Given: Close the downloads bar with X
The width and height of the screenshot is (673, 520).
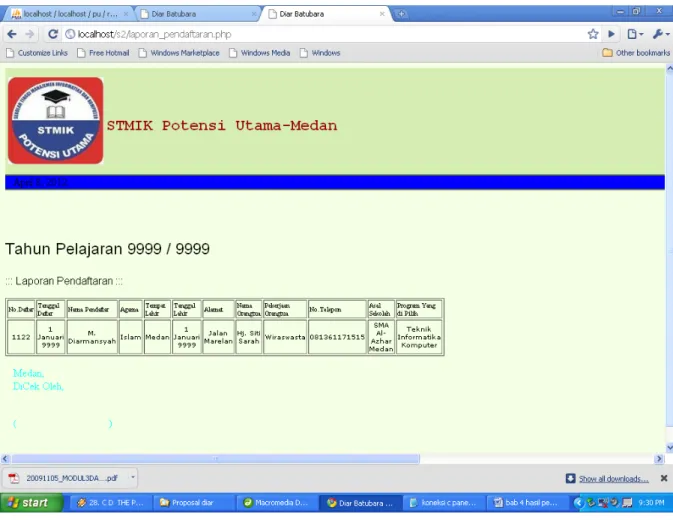Looking at the screenshot, I should click(664, 478).
